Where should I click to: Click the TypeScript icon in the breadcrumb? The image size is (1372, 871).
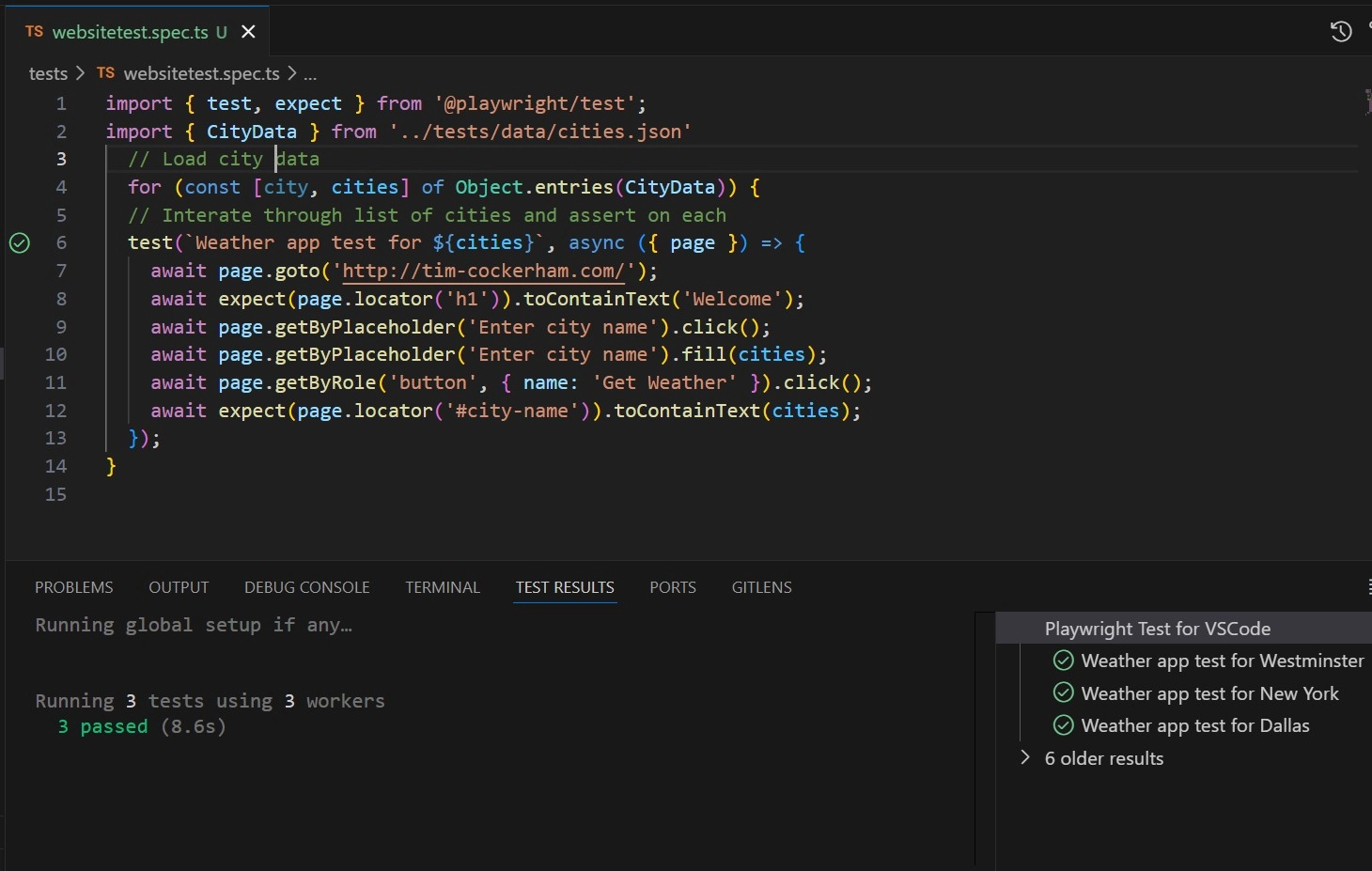click(105, 73)
